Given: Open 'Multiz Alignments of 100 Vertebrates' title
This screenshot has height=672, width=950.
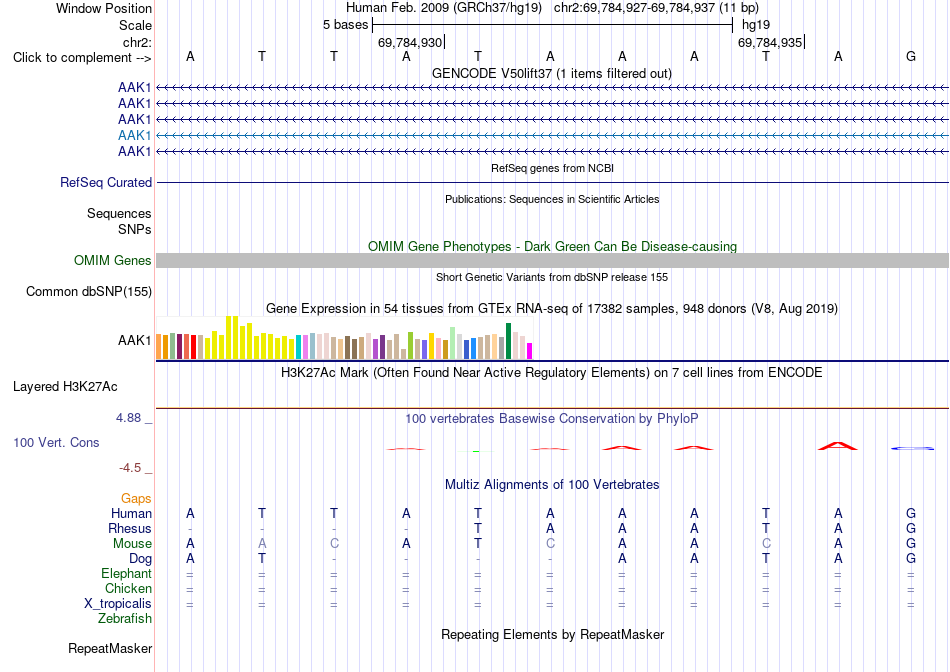Looking at the screenshot, I should (552, 484).
